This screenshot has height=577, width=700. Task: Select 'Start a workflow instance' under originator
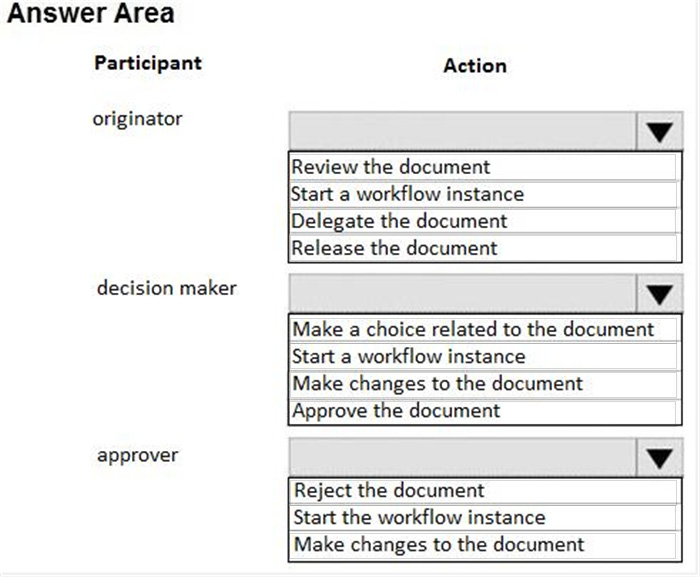[483, 194]
